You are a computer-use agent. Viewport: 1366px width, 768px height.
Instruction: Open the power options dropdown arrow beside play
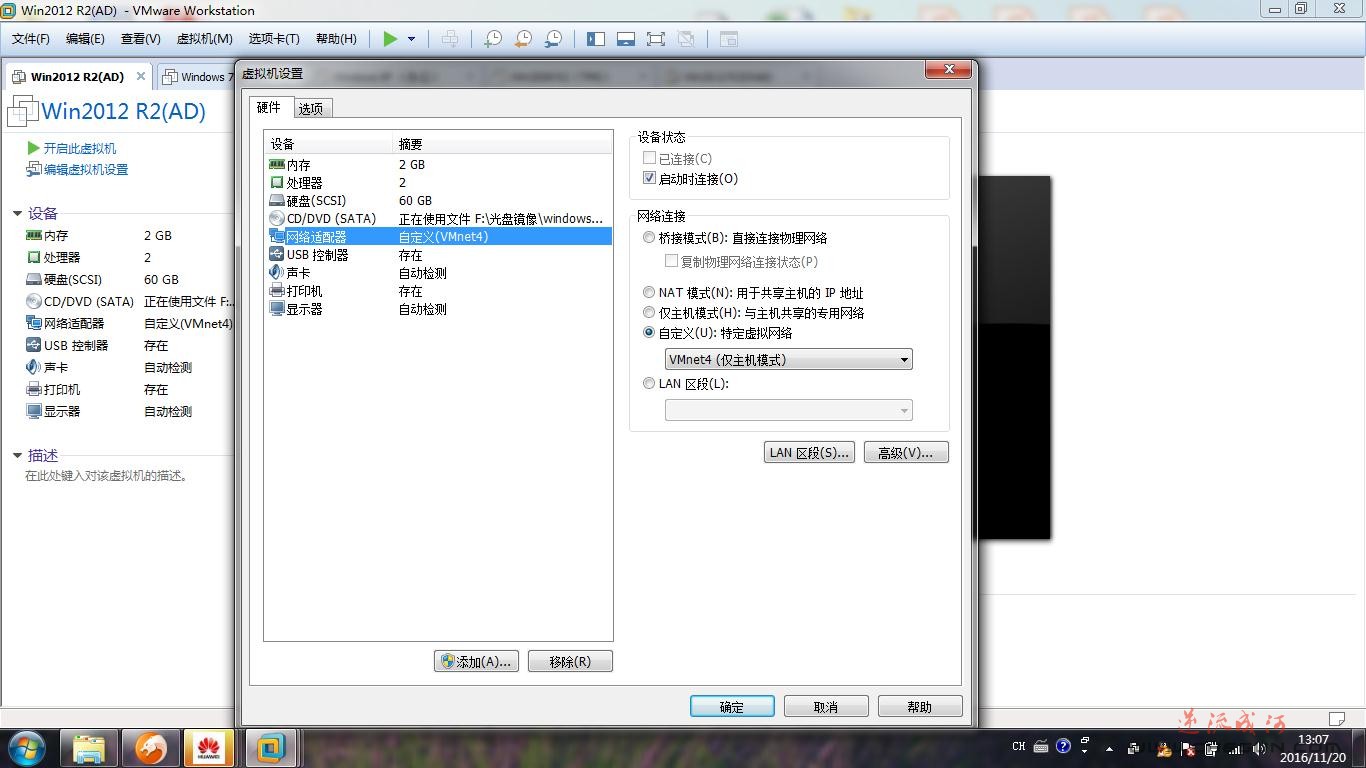tap(411, 39)
